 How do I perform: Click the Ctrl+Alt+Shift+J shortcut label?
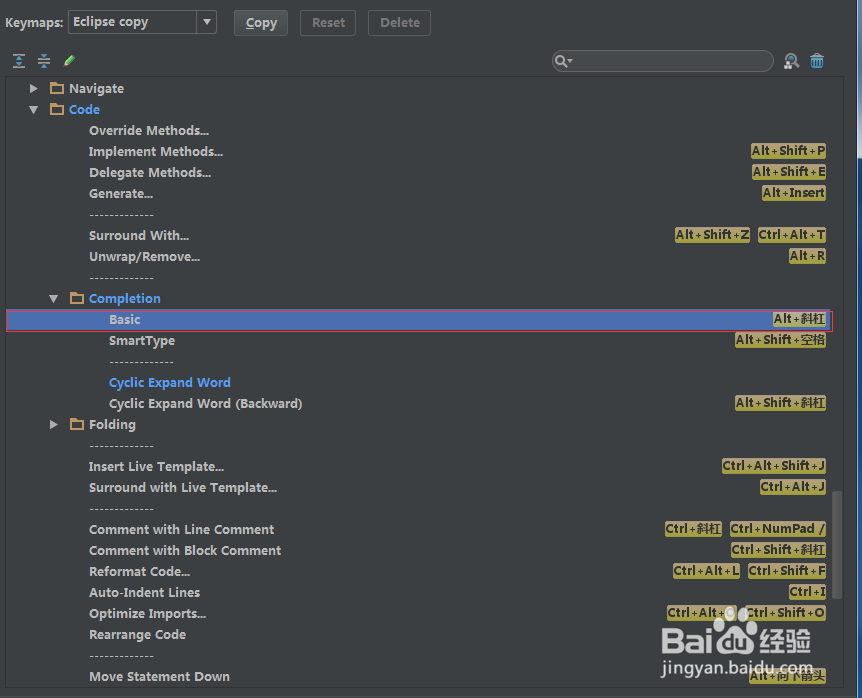click(774, 466)
